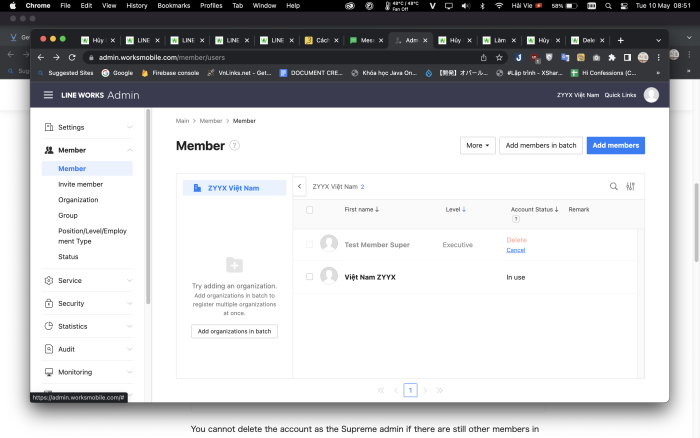This screenshot has width=700, height=438.
Task: Open macOS Control Center icon
Action: (x=624, y=6)
